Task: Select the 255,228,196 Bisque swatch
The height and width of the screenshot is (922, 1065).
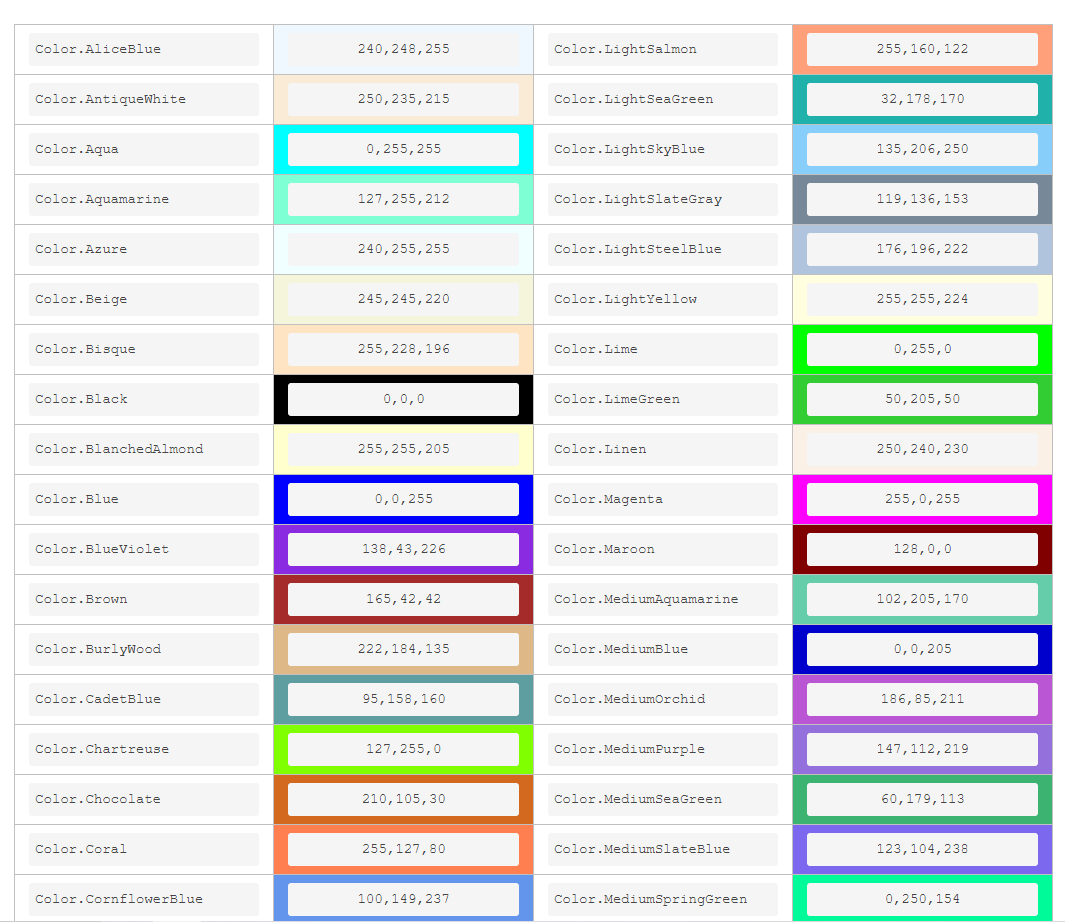Action: click(x=403, y=349)
